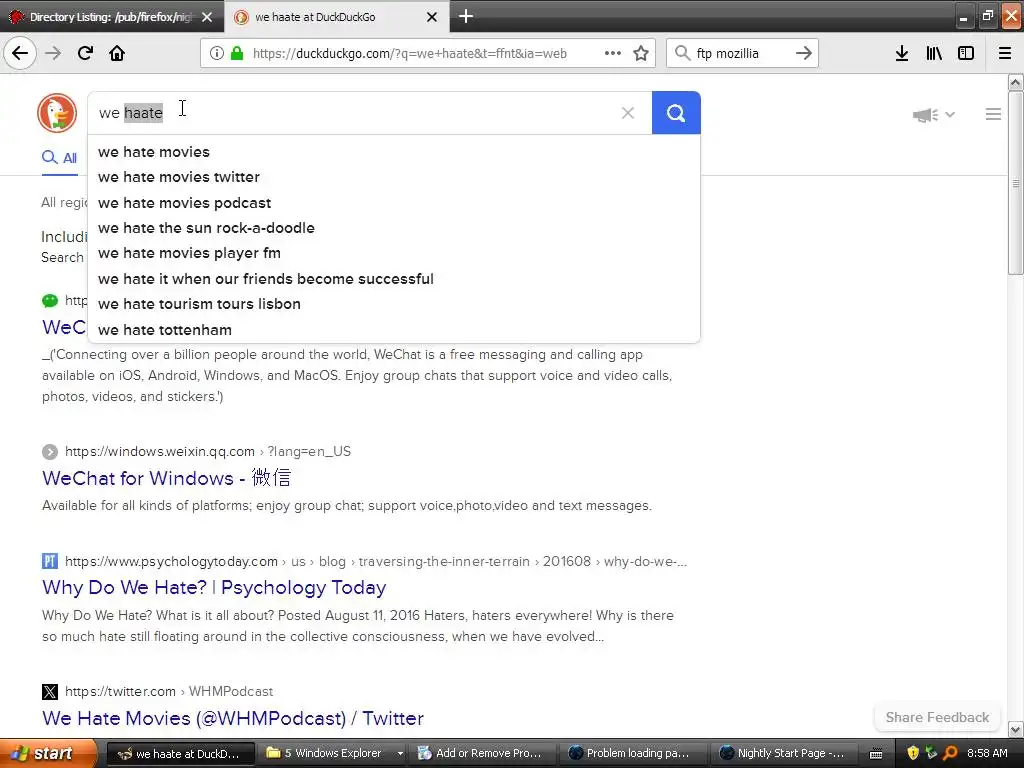Click the page scrollbar down arrow
The width and height of the screenshot is (1024, 768).
1015,729
